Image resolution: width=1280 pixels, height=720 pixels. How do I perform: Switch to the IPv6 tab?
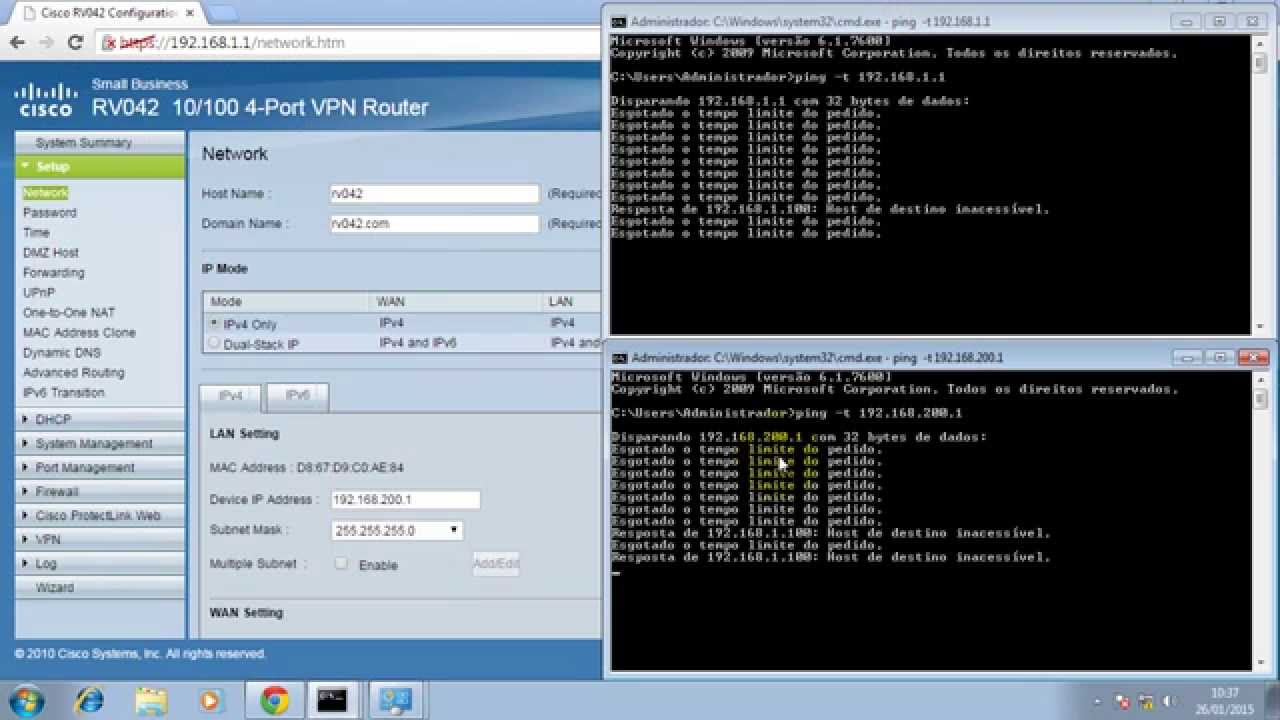[x=297, y=397]
